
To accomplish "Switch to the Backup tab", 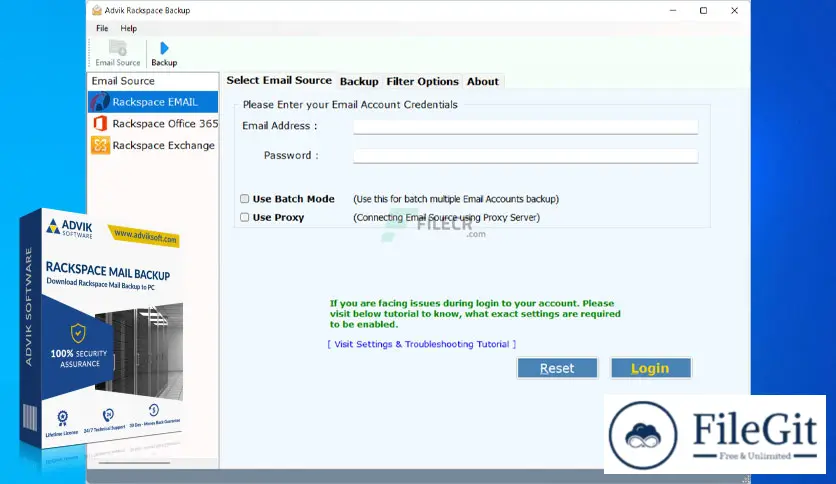I will pos(359,82).
